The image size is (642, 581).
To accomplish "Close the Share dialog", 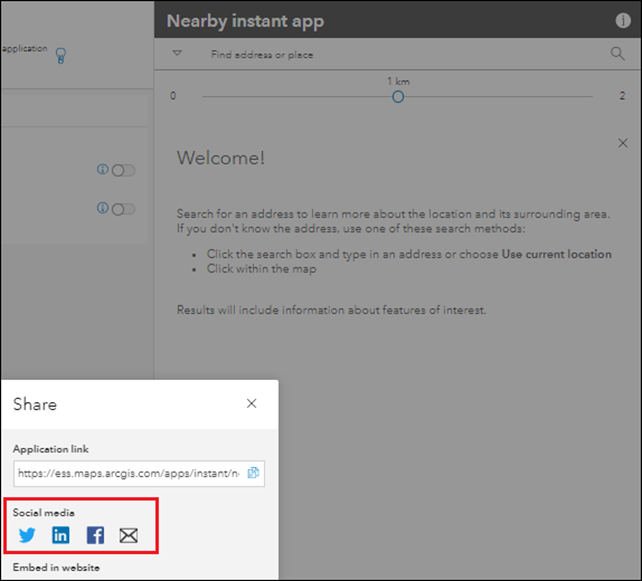I will click(251, 404).
